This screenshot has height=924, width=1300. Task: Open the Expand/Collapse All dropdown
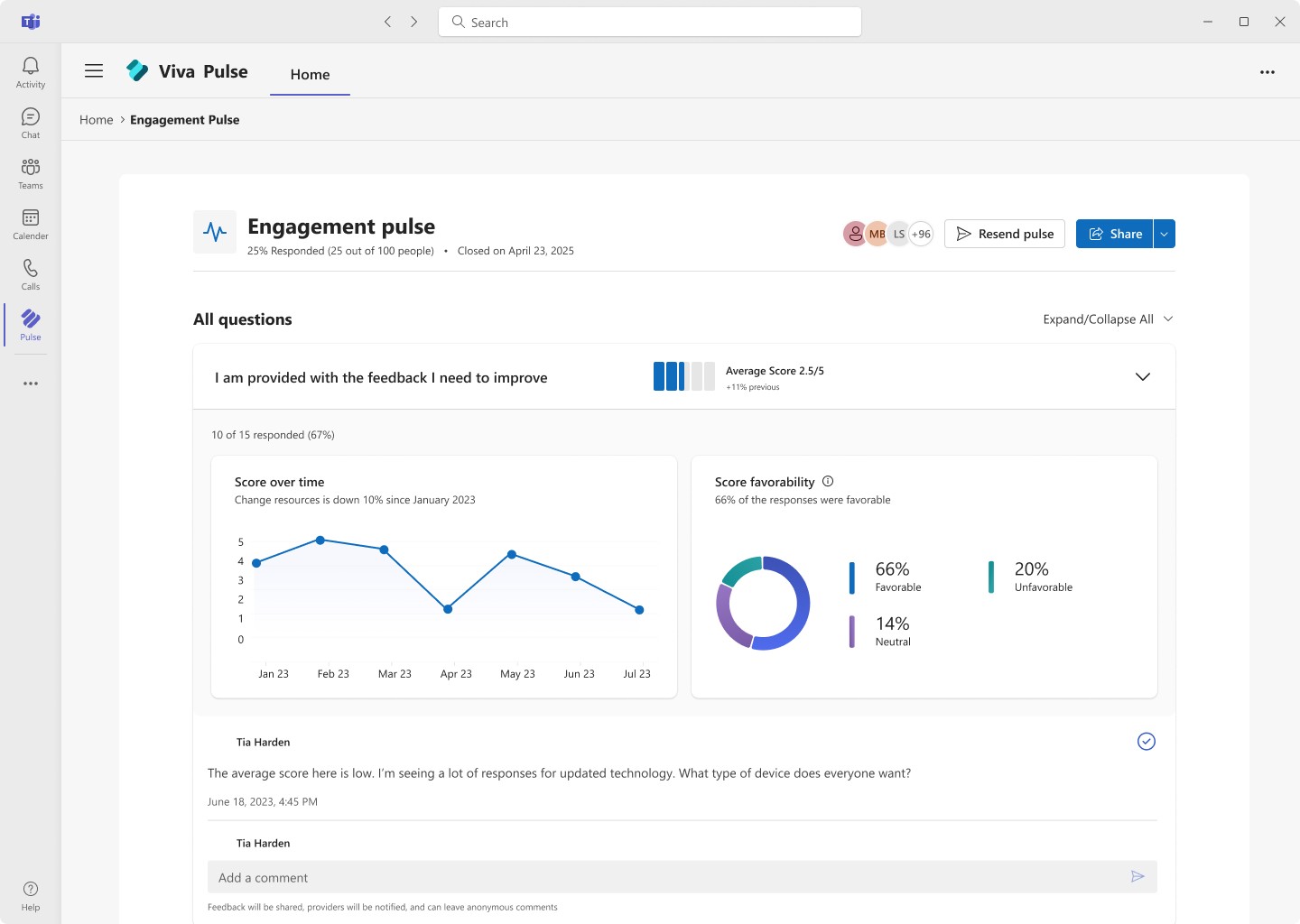coord(1108,319)
